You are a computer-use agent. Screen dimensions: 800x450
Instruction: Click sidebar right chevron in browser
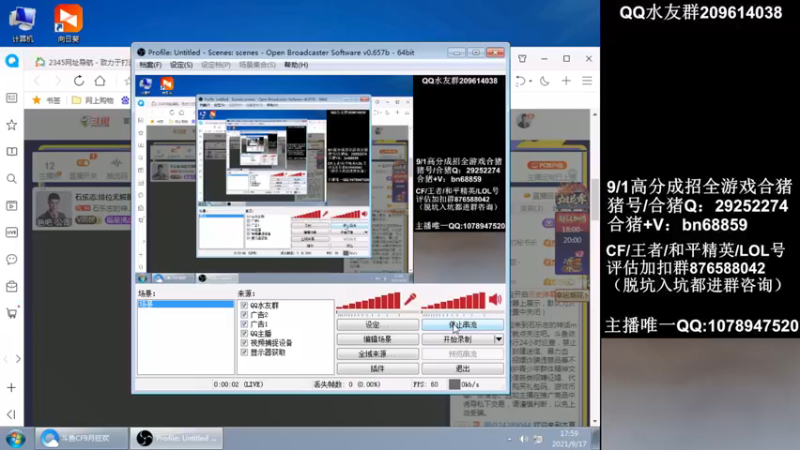(x=18, y=359)
